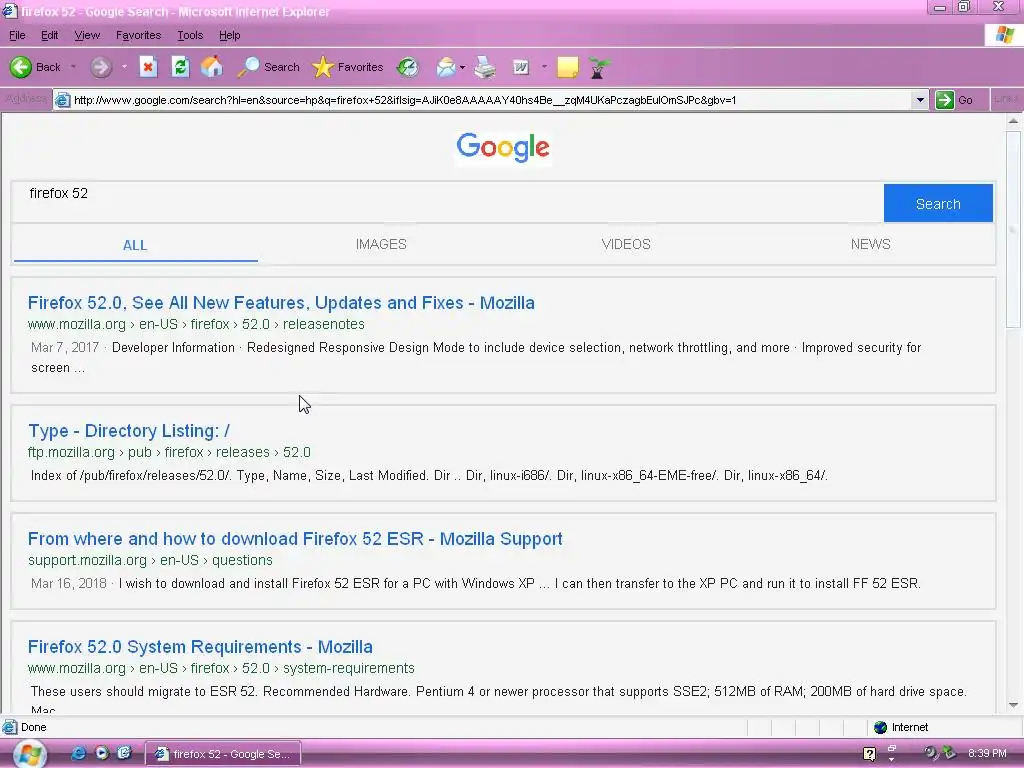Click the page icon in the address bar
The height and width of the screenshot is (768, 1024).
point(62,100)
